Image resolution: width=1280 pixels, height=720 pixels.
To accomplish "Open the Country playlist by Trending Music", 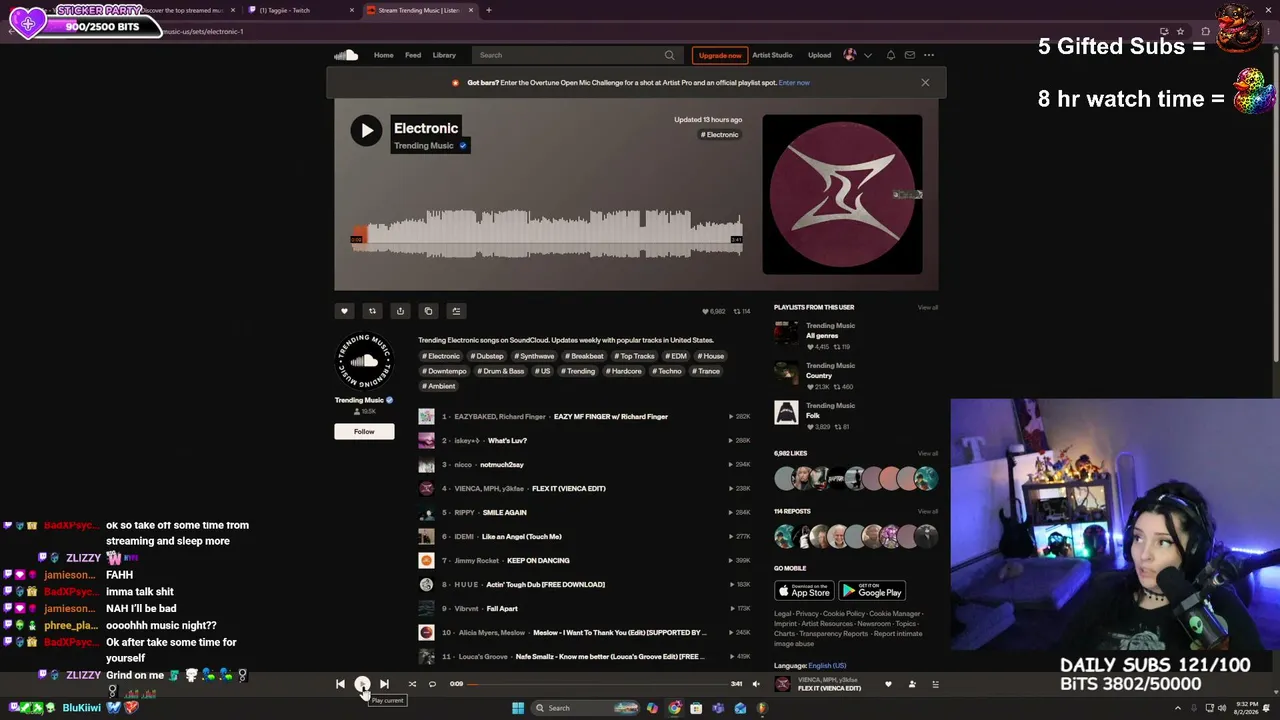I will click(x=819, y=376).
